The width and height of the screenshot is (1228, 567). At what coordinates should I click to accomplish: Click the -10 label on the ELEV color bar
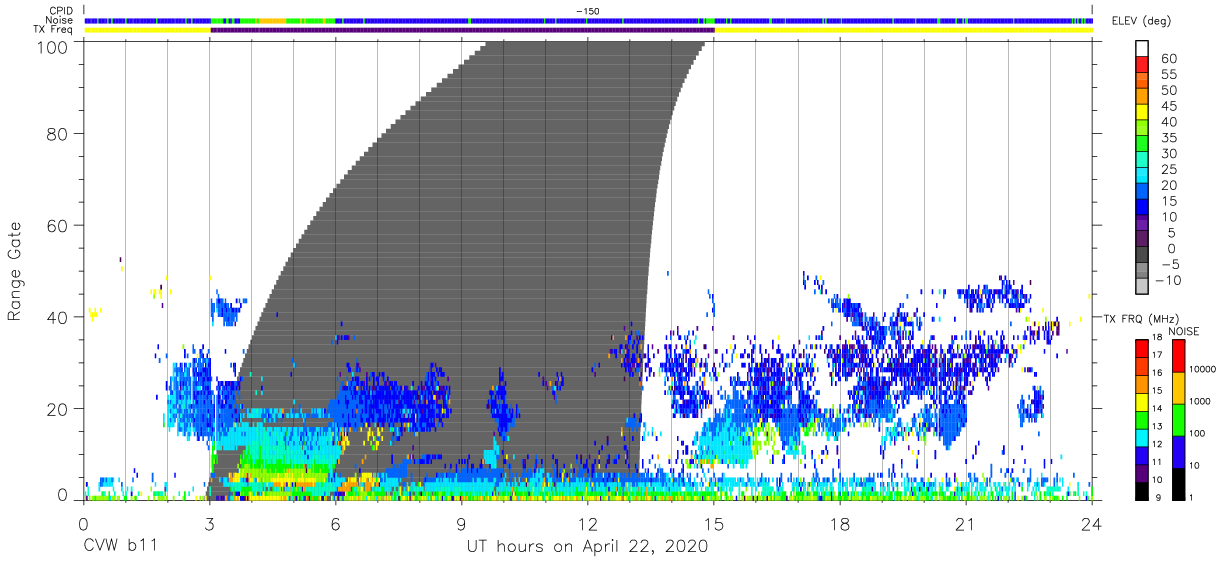pyautogui.click(x=1166, y=279)
